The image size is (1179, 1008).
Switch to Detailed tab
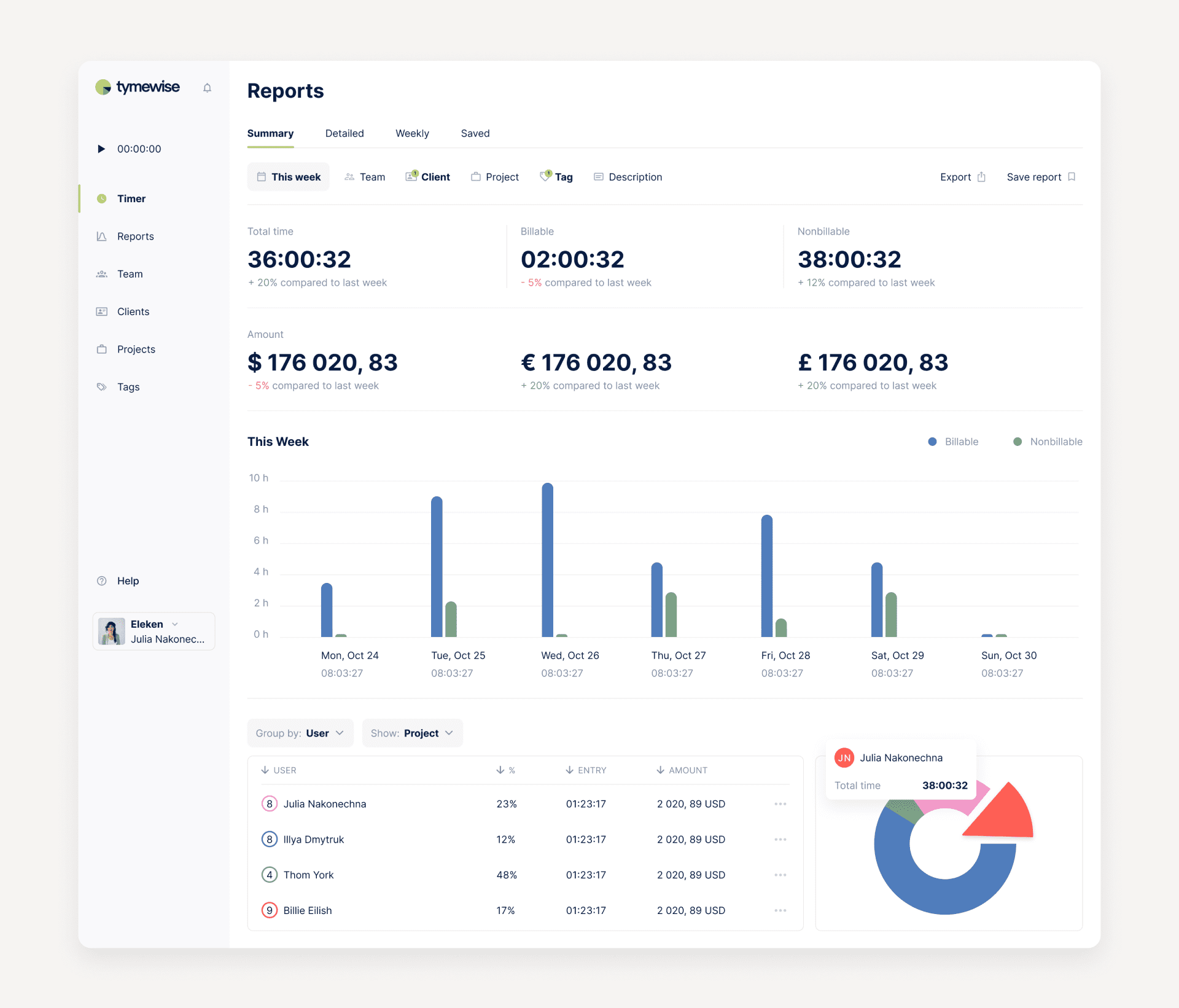[x=344, y=133]
